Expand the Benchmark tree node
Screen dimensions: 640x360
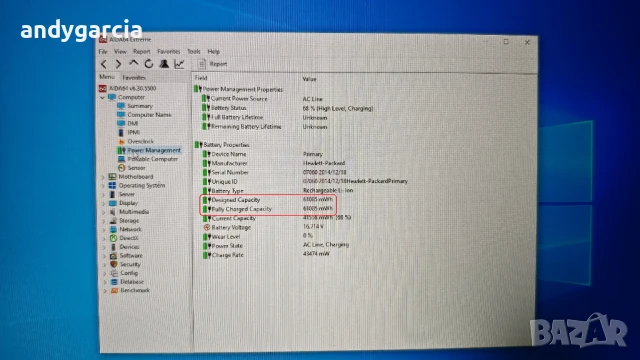pos(105,291)
